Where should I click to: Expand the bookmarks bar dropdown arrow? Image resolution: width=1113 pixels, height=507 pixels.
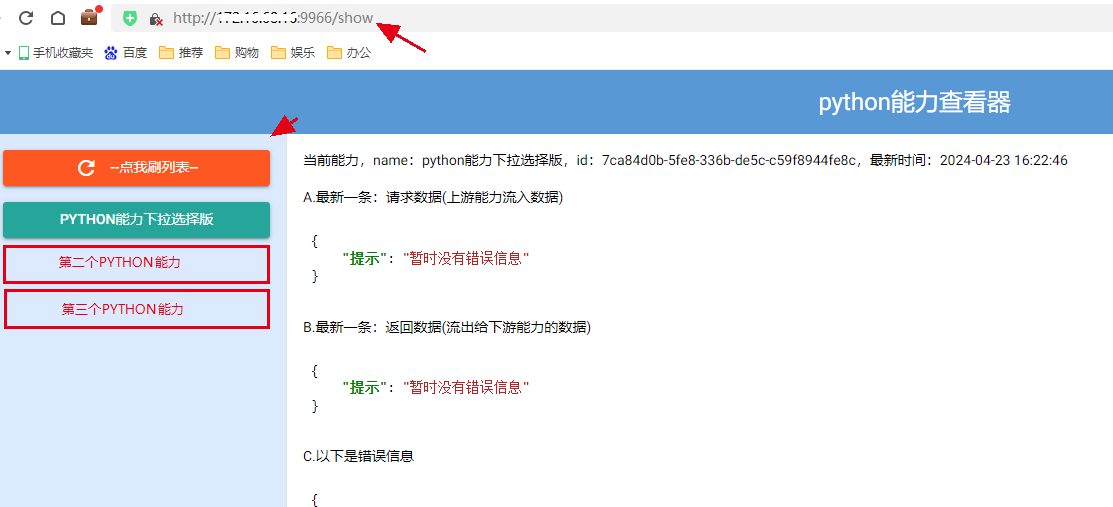click(7, 53)
